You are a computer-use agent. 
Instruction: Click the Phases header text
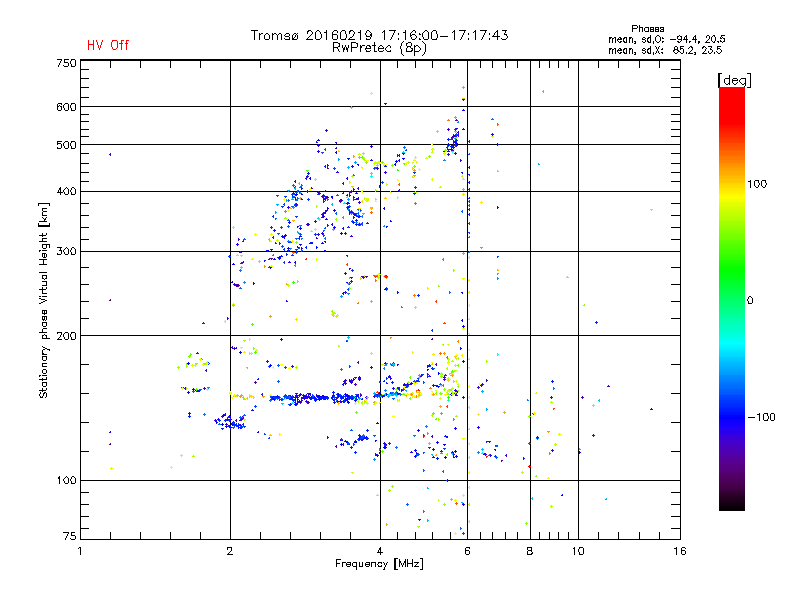[647, 29]
